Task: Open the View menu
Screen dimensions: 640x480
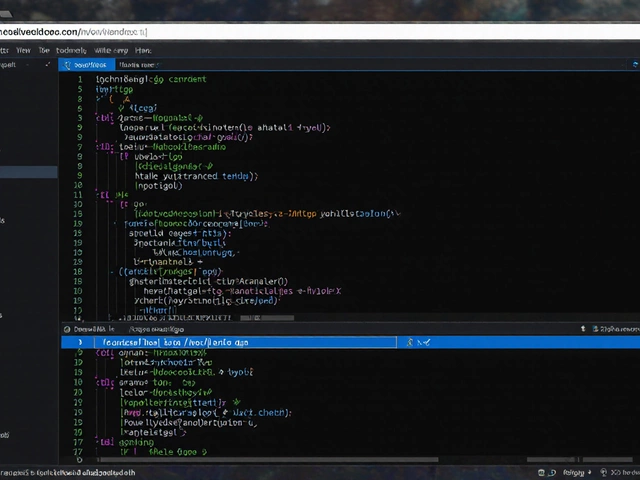Action: (23, 49)
